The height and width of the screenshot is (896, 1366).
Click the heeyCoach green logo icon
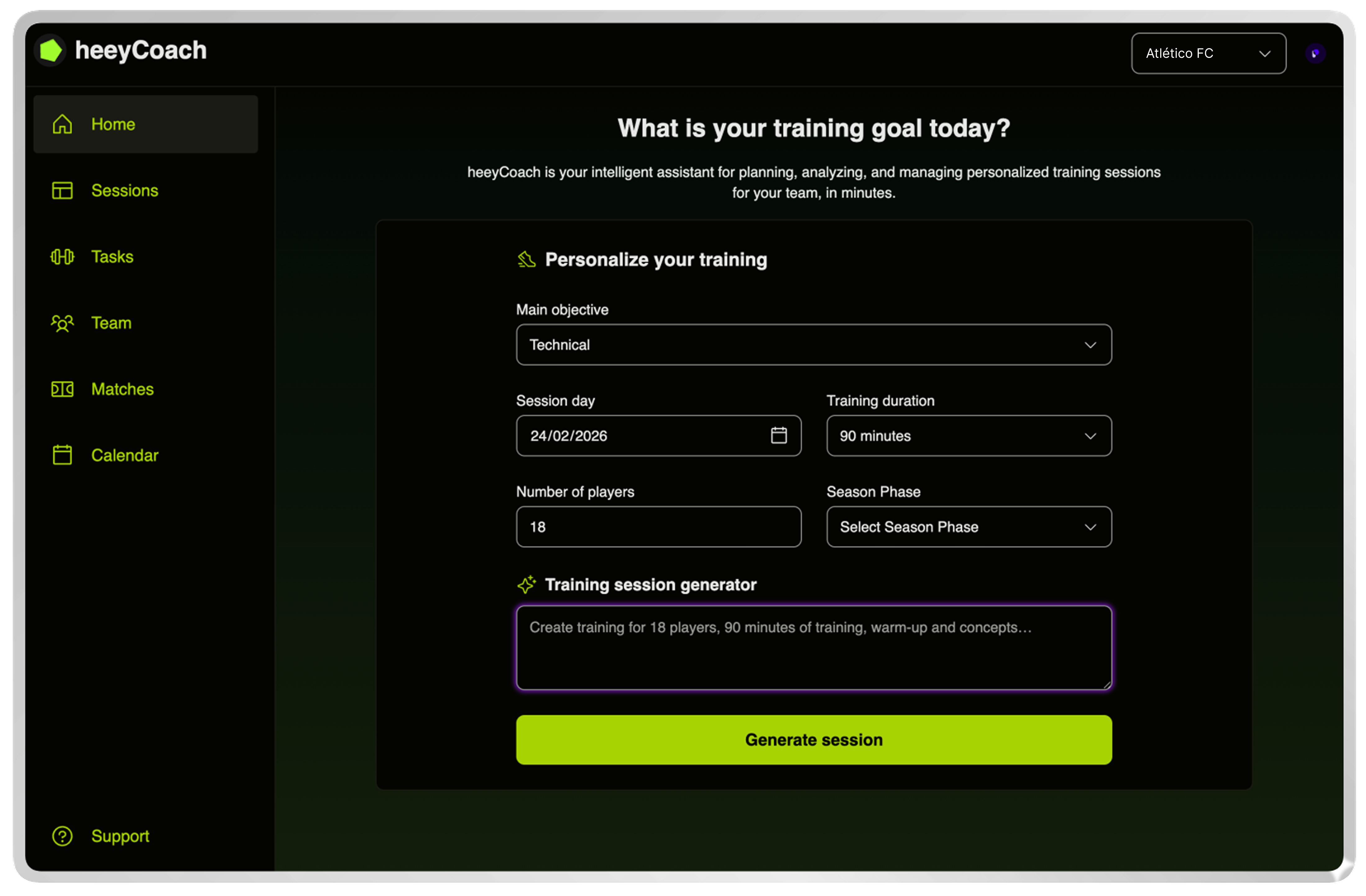click(51, 51)
